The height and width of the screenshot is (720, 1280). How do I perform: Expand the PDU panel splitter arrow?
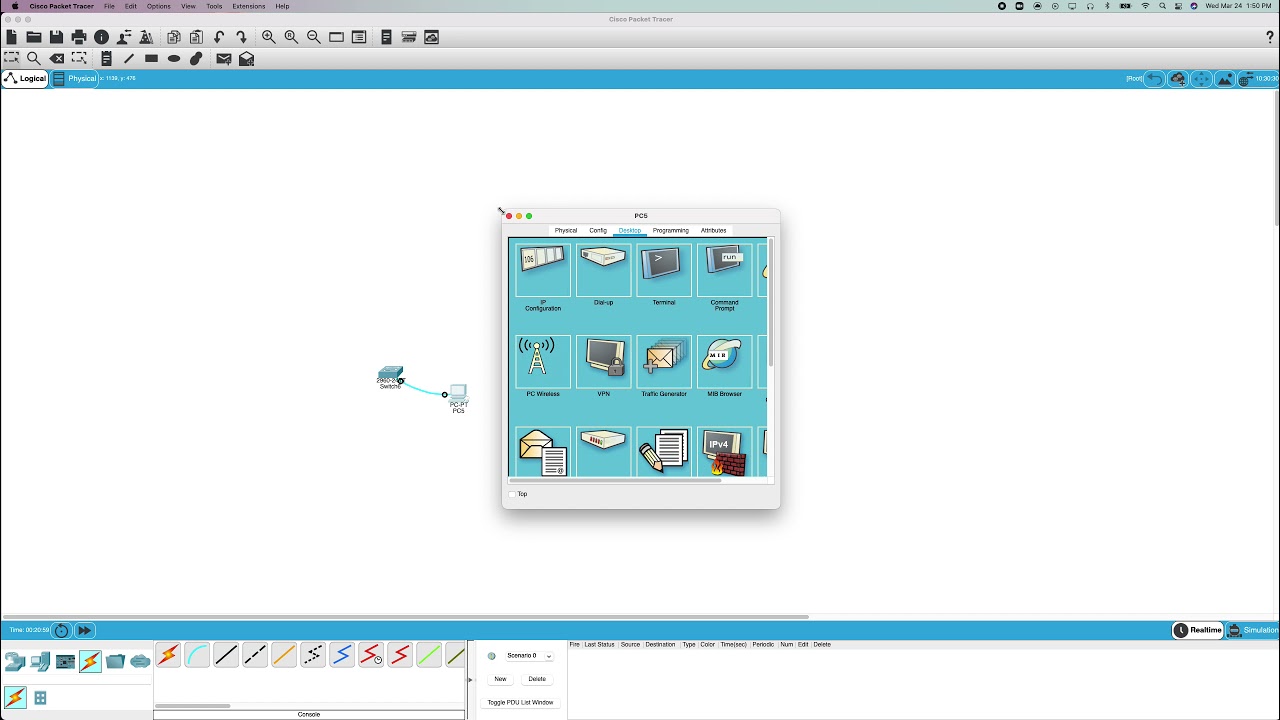click(x=471, y=680)
